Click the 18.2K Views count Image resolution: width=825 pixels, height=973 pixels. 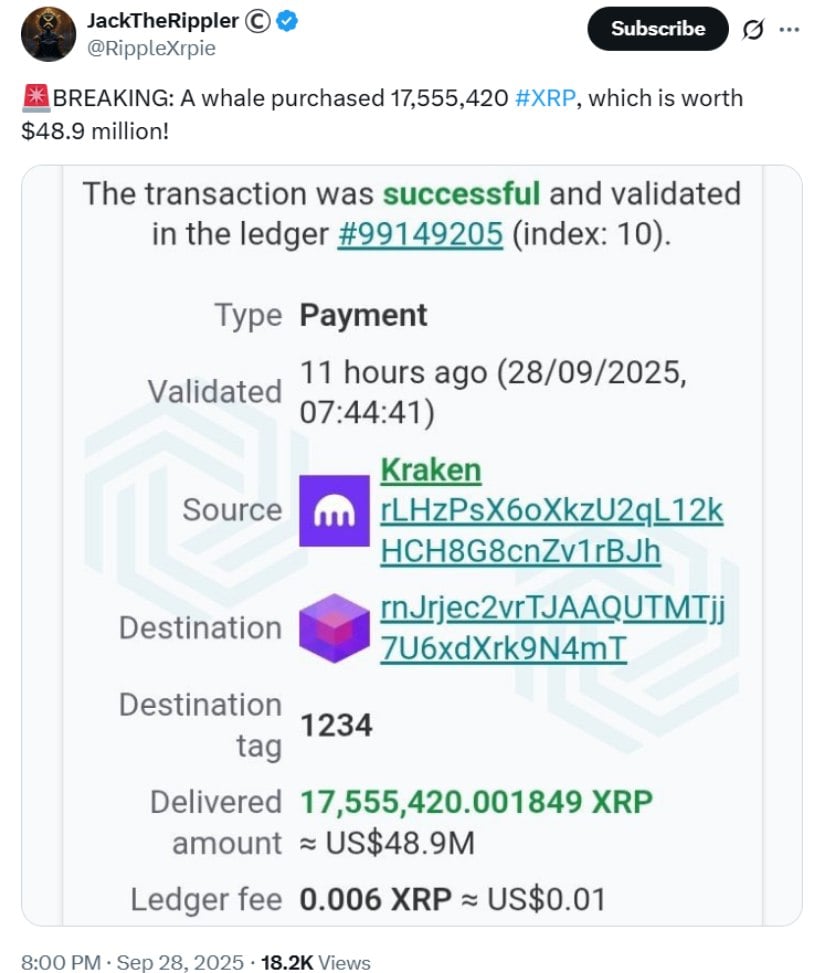click(315, 962)
